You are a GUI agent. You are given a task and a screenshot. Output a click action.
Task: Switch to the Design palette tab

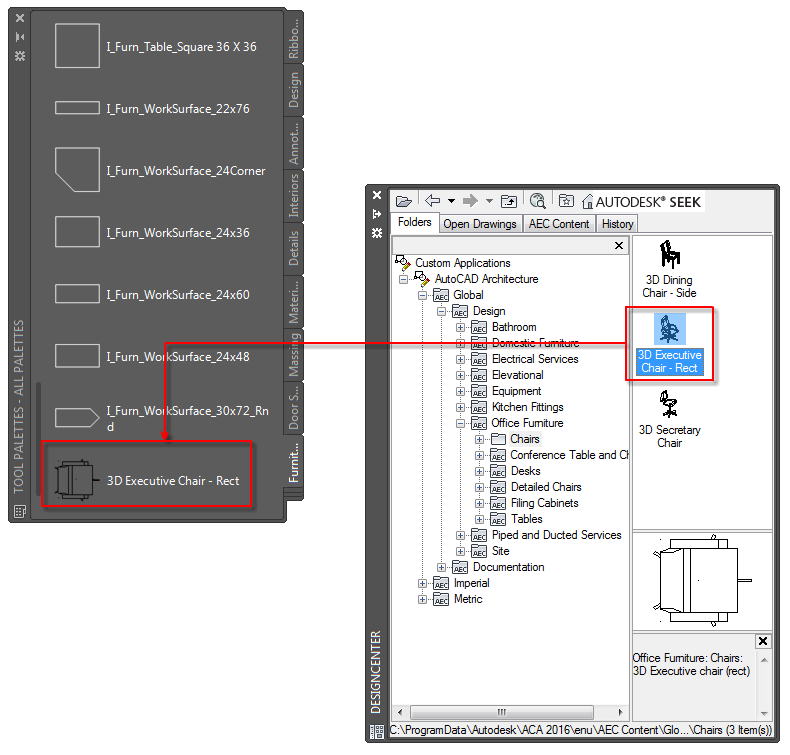pos(294,90)
